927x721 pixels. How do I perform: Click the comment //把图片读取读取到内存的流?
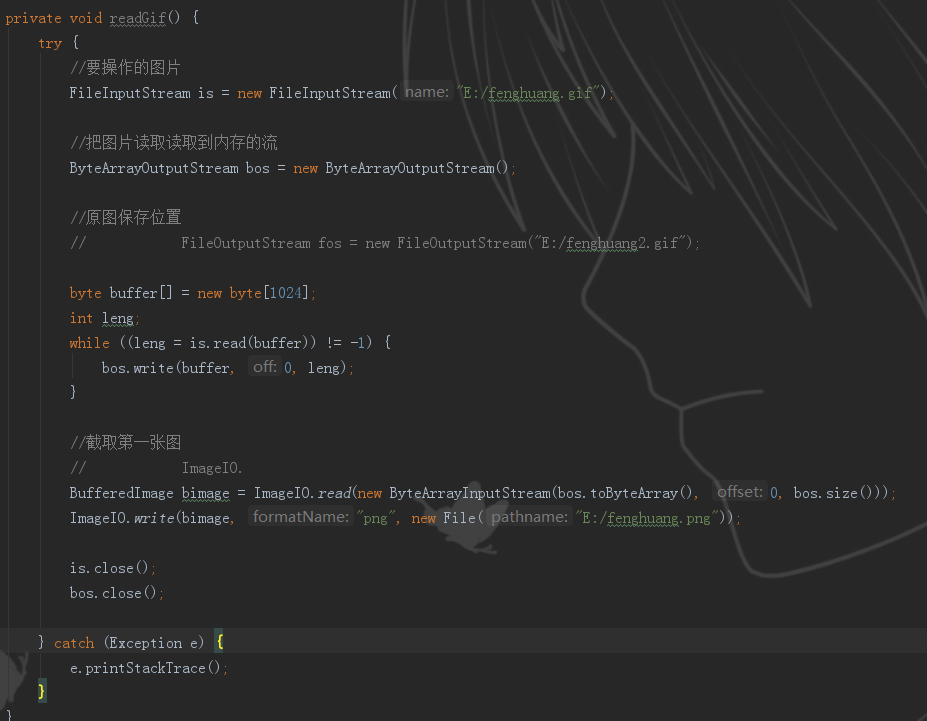(174, 142)
